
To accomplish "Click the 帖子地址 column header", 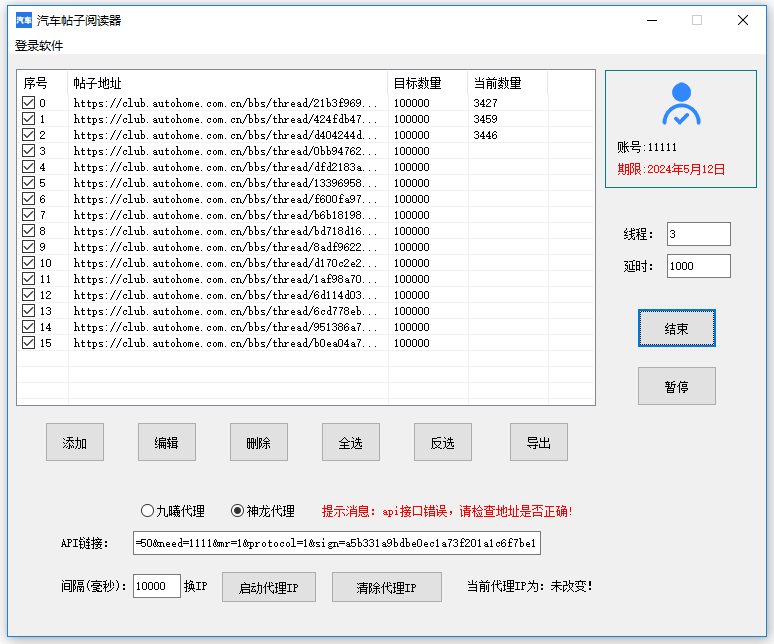I will pos(228,83).
